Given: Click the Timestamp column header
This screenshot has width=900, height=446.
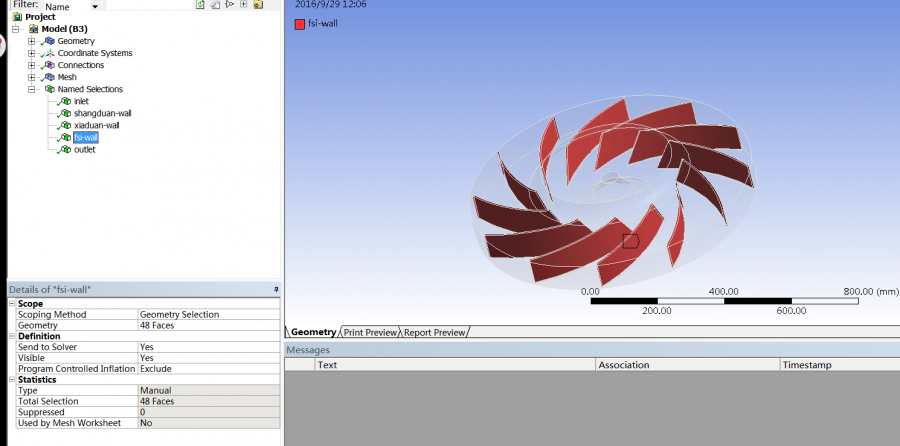Looking at the screenshot, I should coord(840,365).
